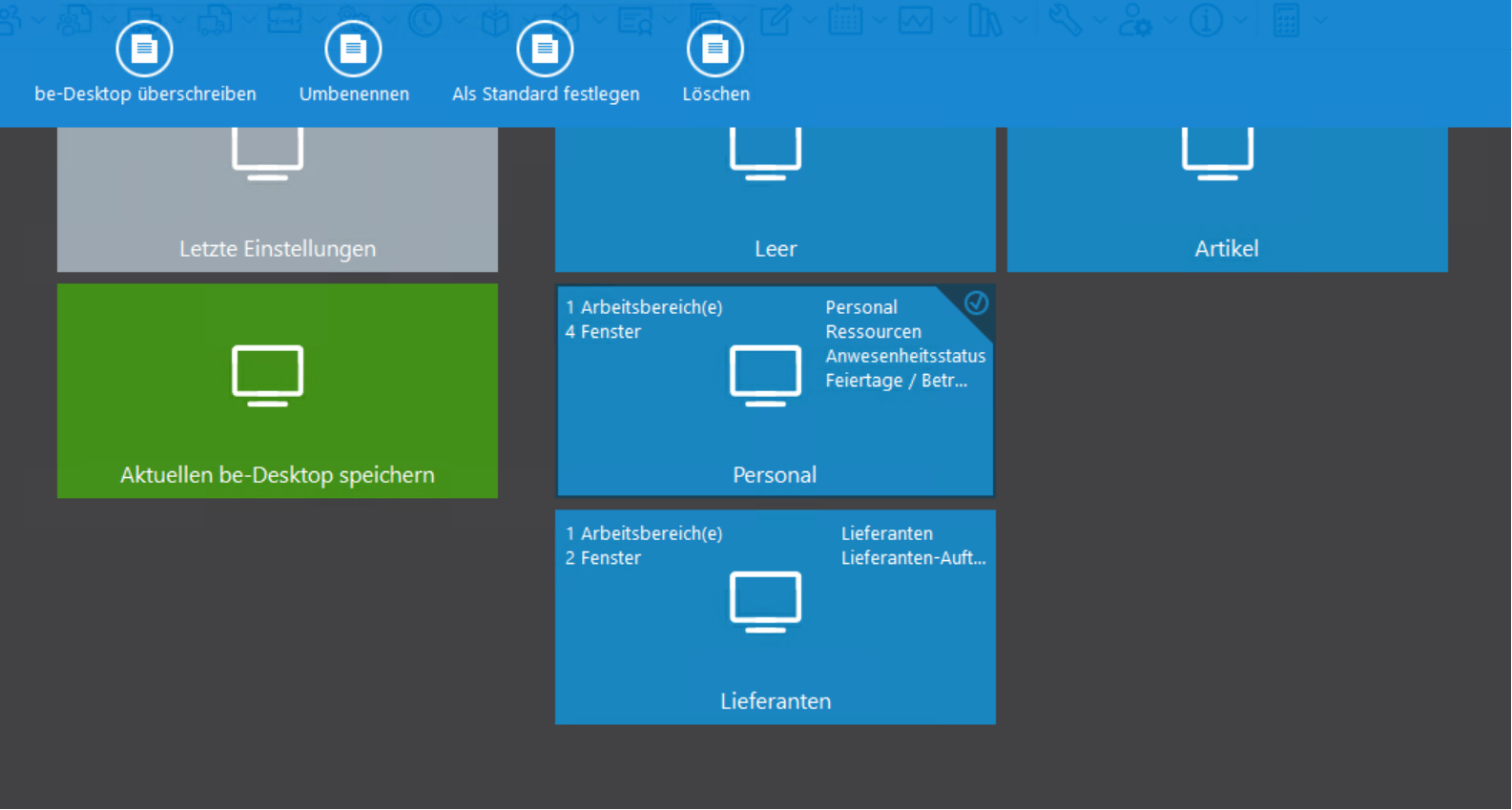Image resolution: width=1512 pixels, height=810 pixels.
Task: Choose the Leer desktop tile
Action: click(x=775, y=200)
